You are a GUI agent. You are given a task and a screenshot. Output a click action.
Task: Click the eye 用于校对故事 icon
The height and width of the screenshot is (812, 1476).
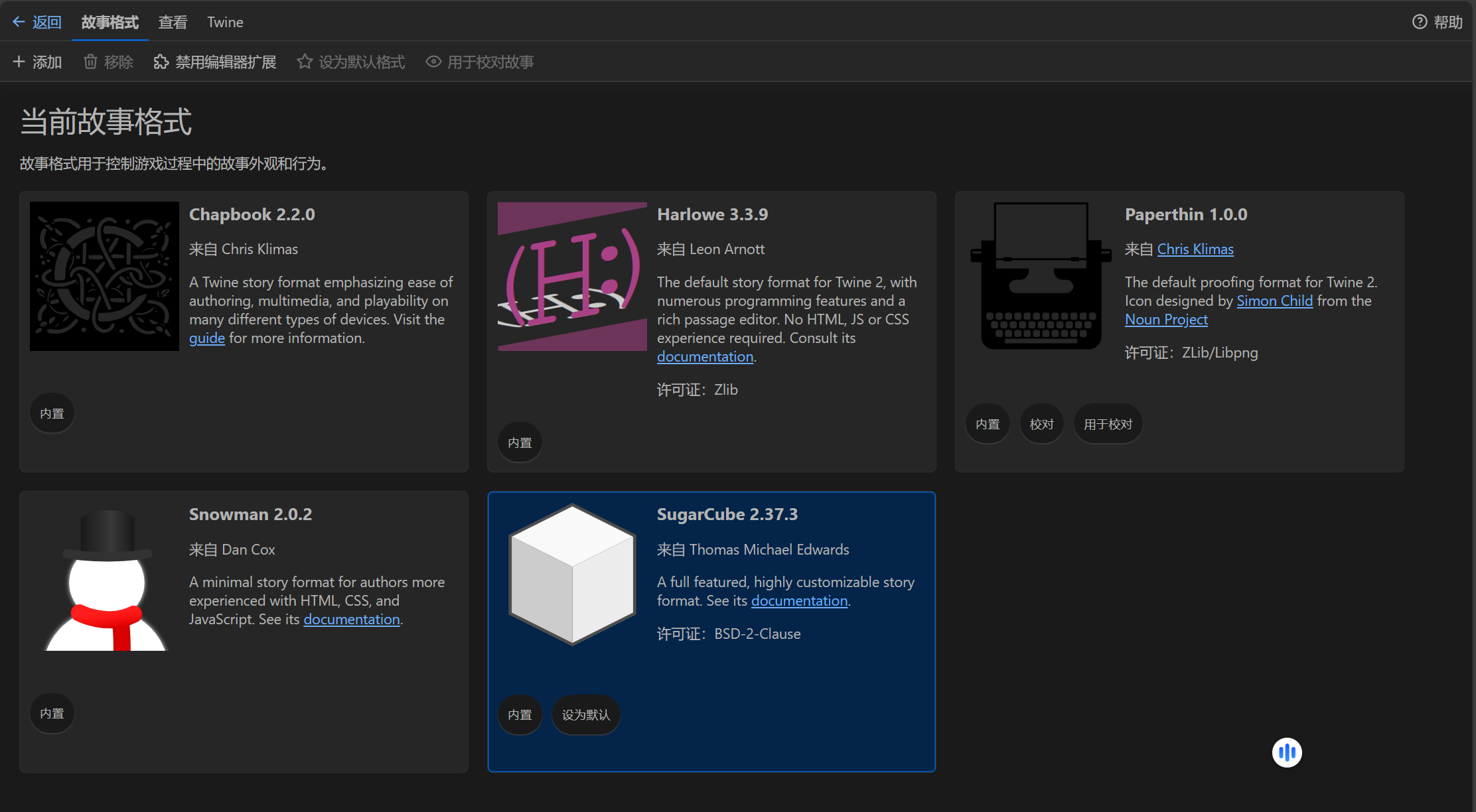click(433, 62)
